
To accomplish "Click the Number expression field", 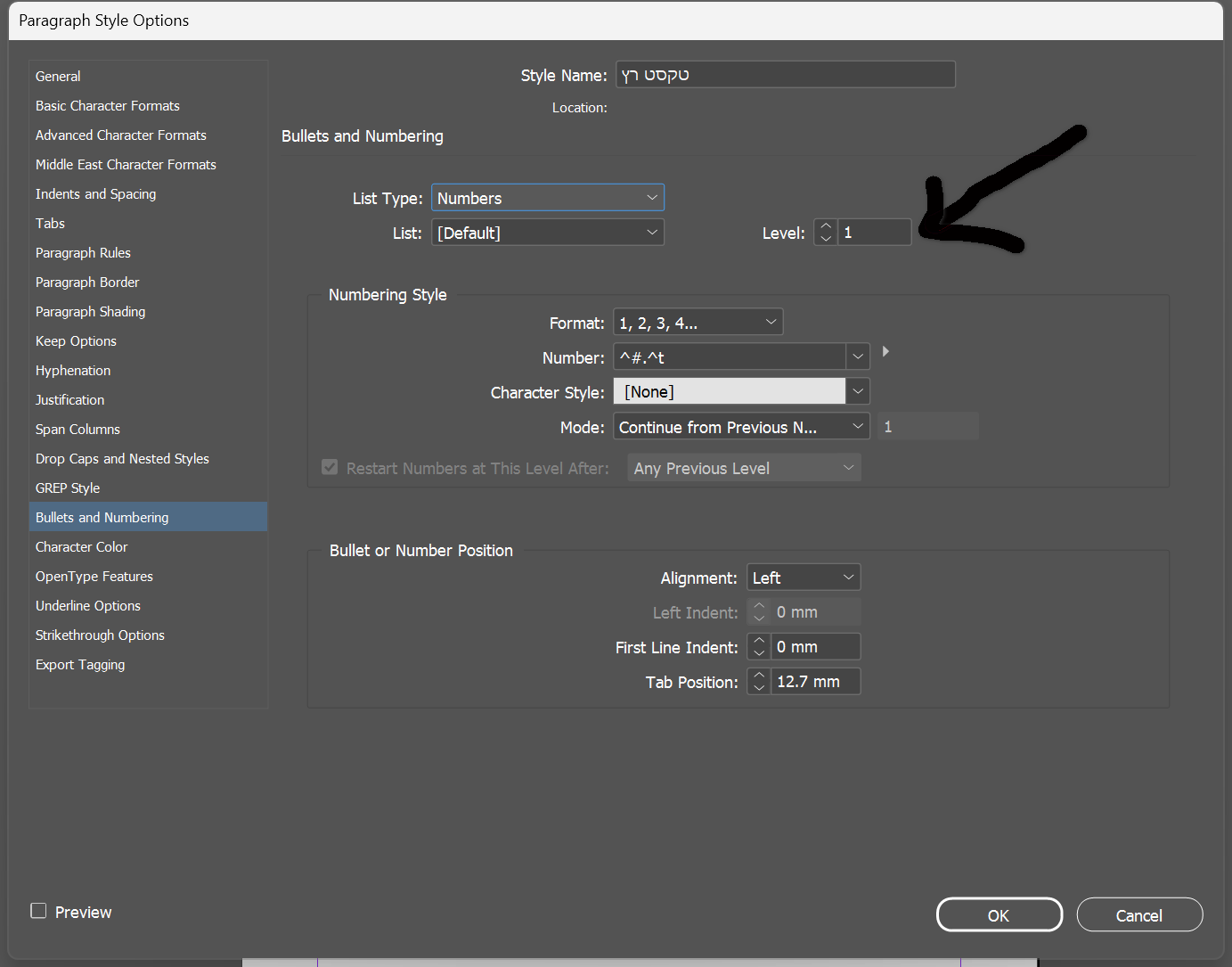I will coord(730,357).
